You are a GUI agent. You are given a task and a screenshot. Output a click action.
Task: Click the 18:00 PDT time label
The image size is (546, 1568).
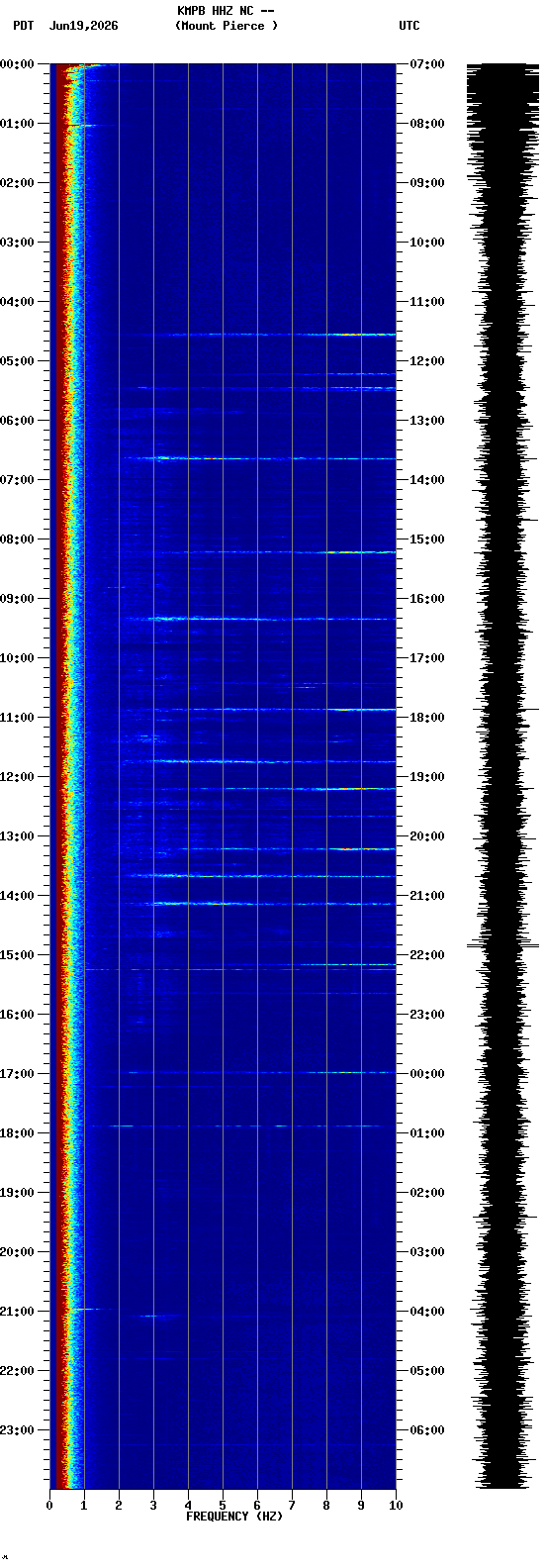click(17, 1133)
